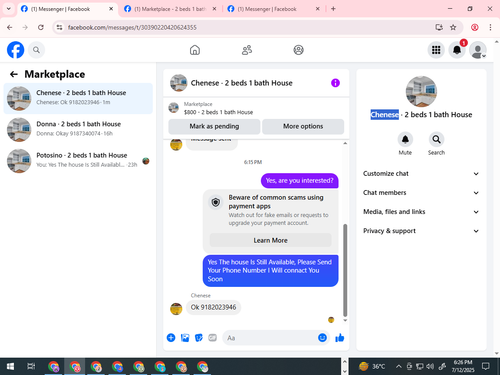Click the chat vertical scrollbar thumb

pyautogui.click(x=345, y=270)
